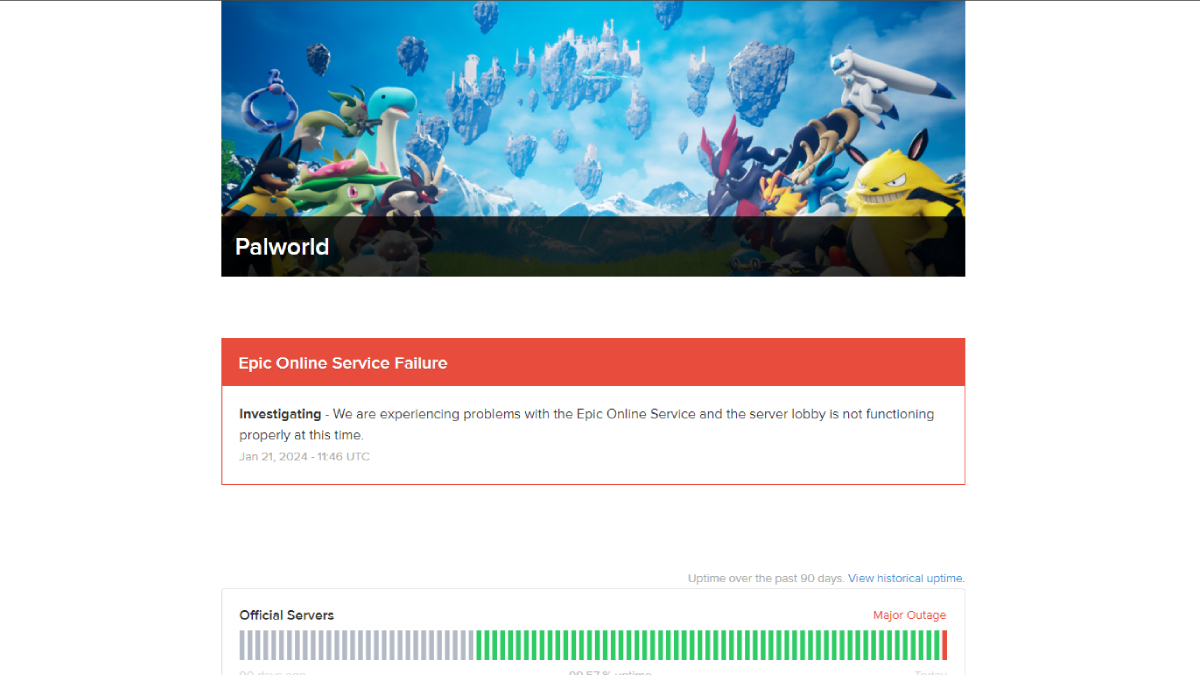Select the red outage bar for today
1200x675 pixels.
click(944, 645)
